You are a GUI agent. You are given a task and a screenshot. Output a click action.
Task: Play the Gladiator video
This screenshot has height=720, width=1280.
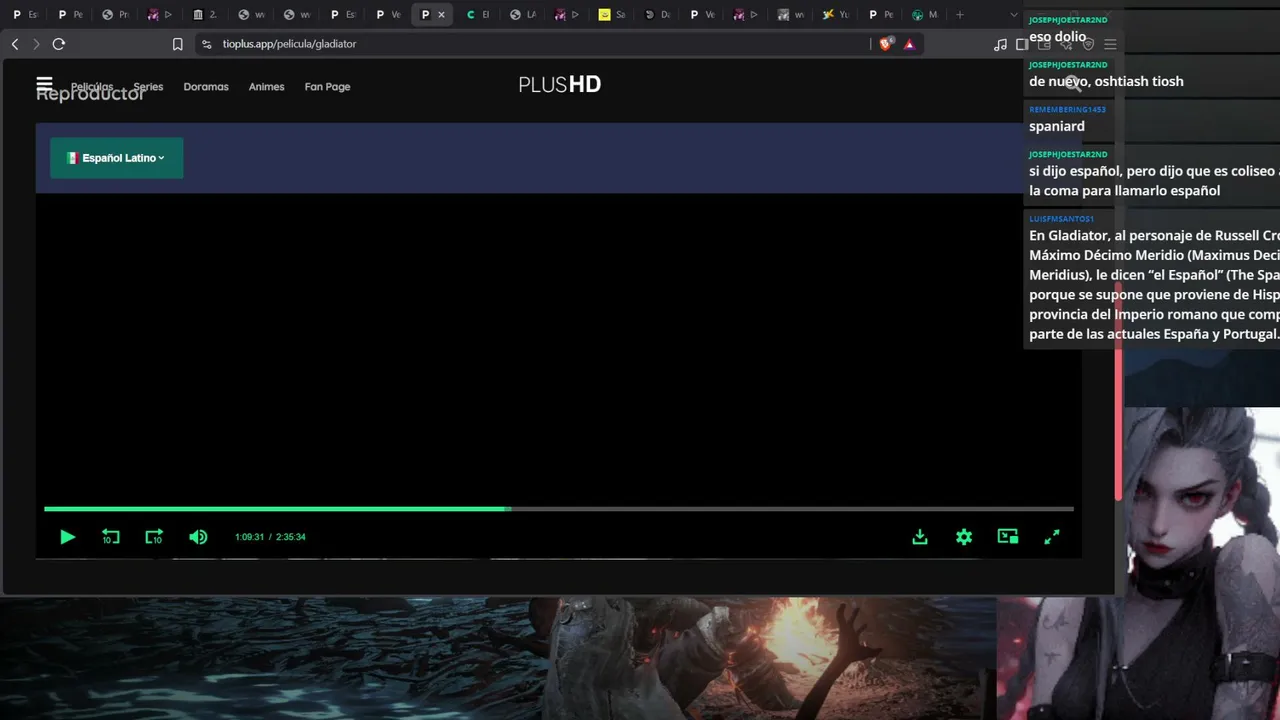click(67, 537)
